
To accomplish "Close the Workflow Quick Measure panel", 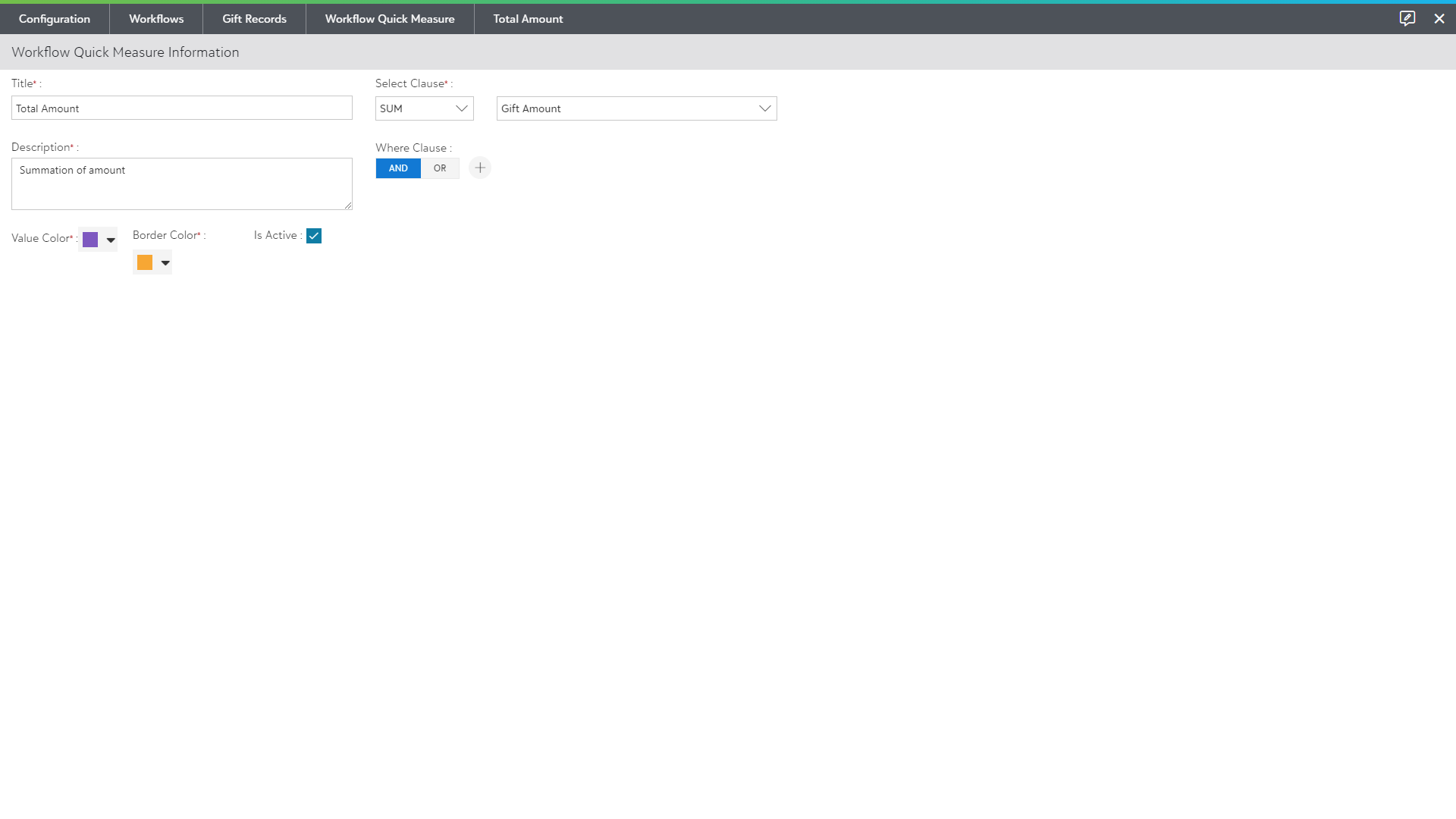I will pos(1439,18).
